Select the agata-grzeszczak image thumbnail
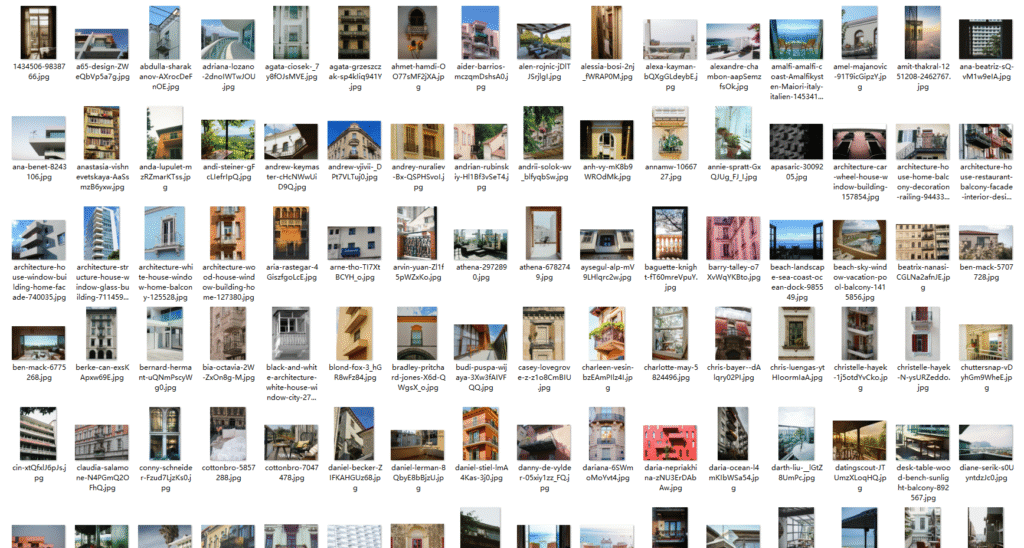This screenshot has height=548, width=1024. tap(355, 33)
